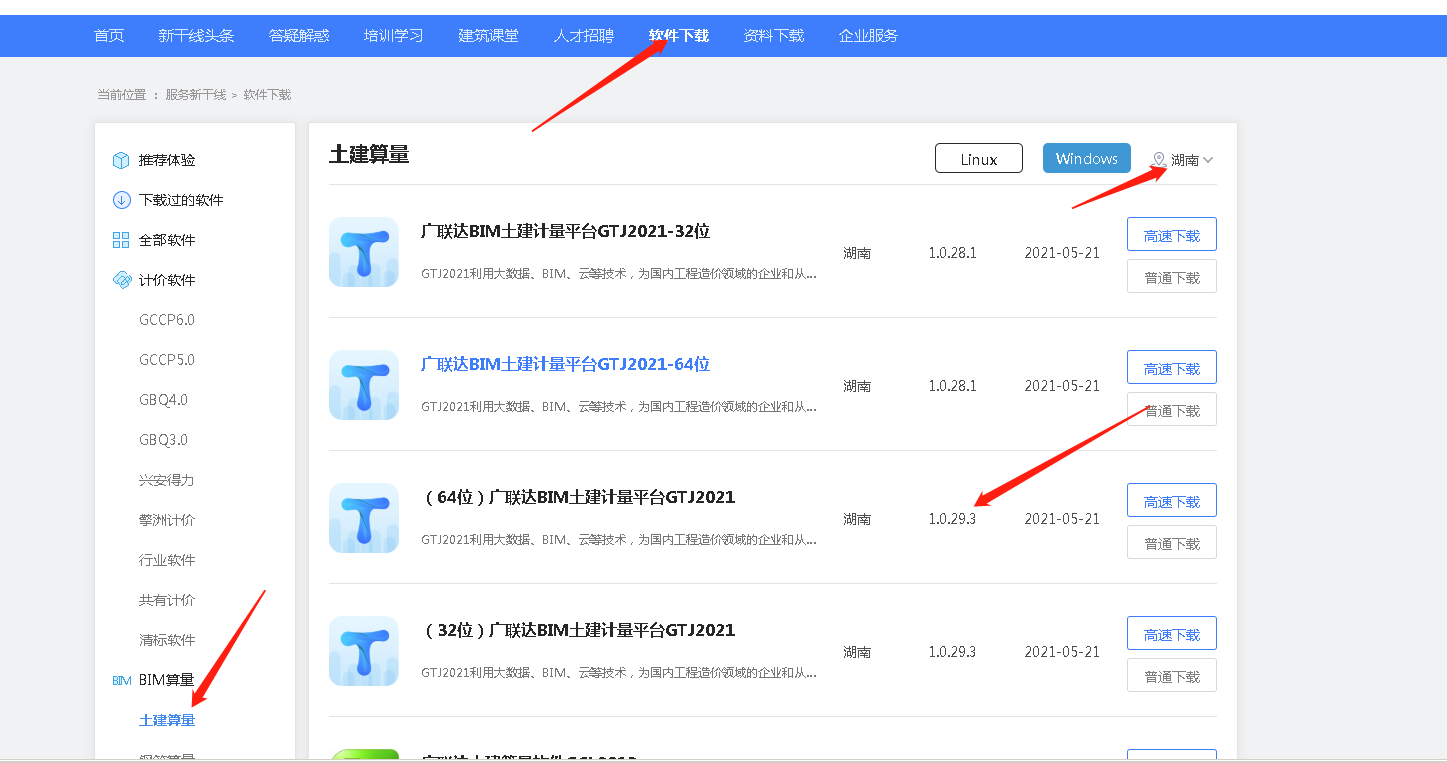Image resolution: width=1447 pixels, height=763 pixels.
Task: Click the 下载过的软件 download icon
Action: (121, 200)
